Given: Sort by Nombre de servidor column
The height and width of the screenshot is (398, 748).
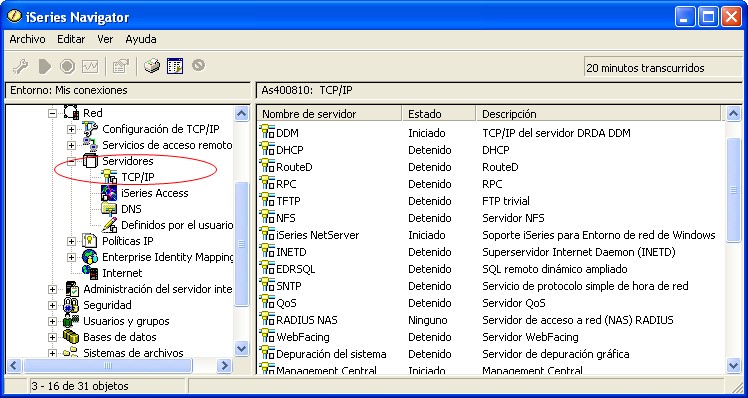Looking at the screenshot, I should 330,114.
